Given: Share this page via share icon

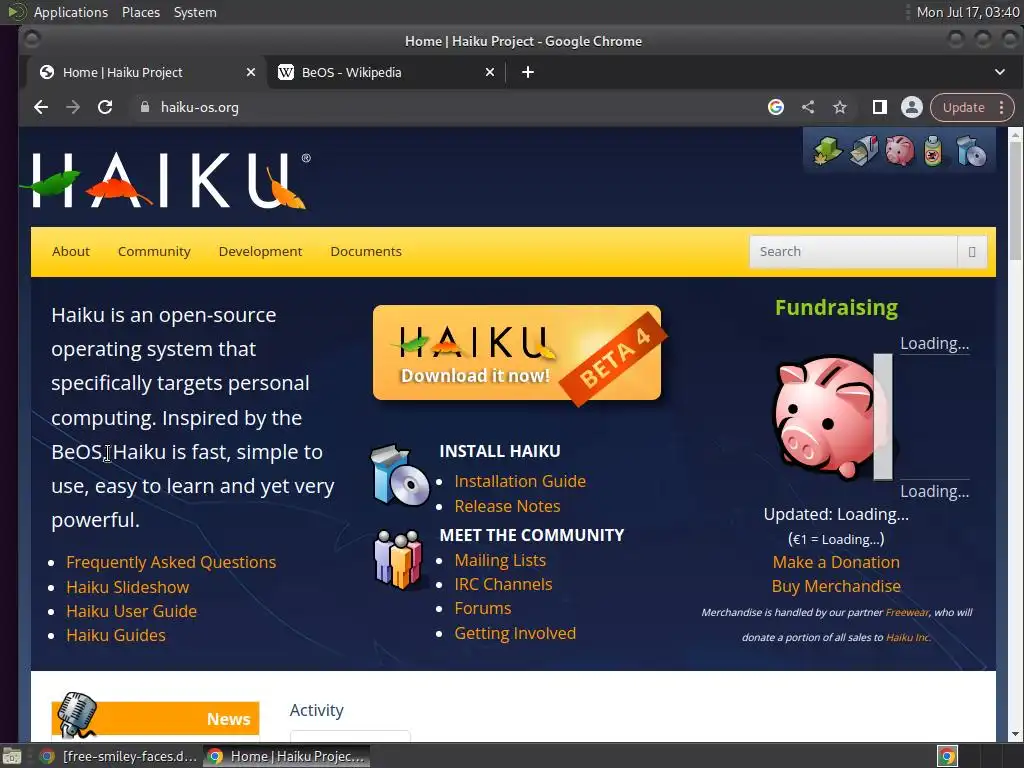Looking at the screenshot, I should click(x=808, y=107).
